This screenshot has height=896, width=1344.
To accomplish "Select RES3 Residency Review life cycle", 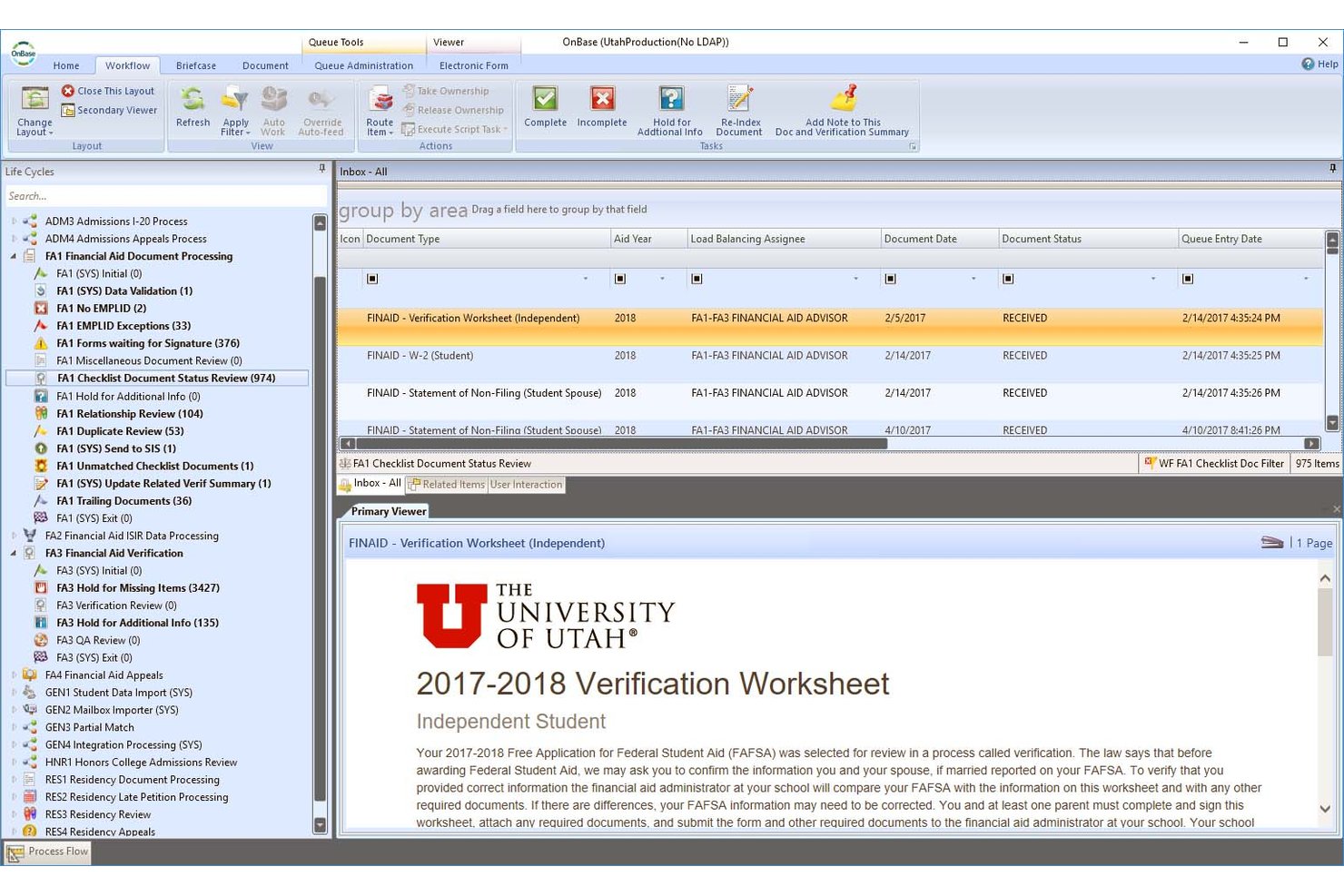I will 98,814.
